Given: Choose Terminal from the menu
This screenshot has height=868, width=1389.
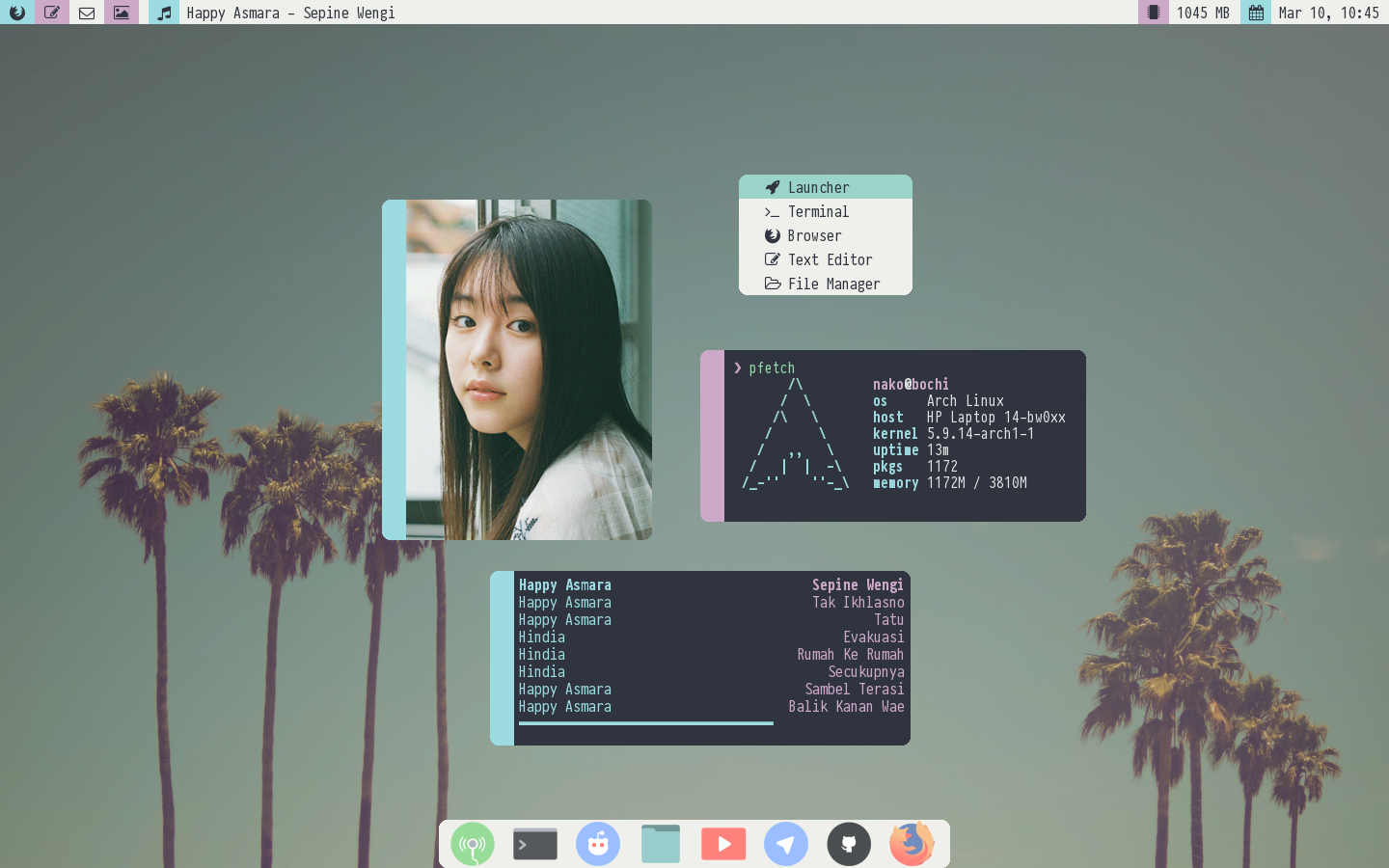Looking at the screenshot, I should (x=826, y=211).
